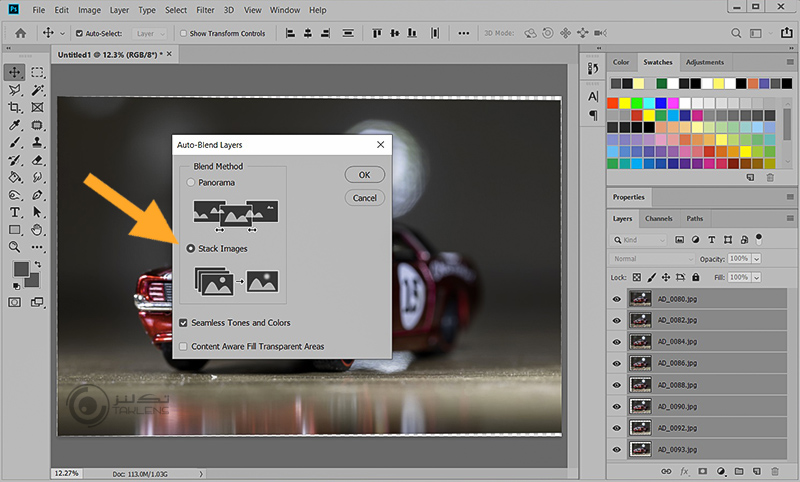The image size is (800, 482).
Task: Click the Eraser tool
Action: [37, 160]
